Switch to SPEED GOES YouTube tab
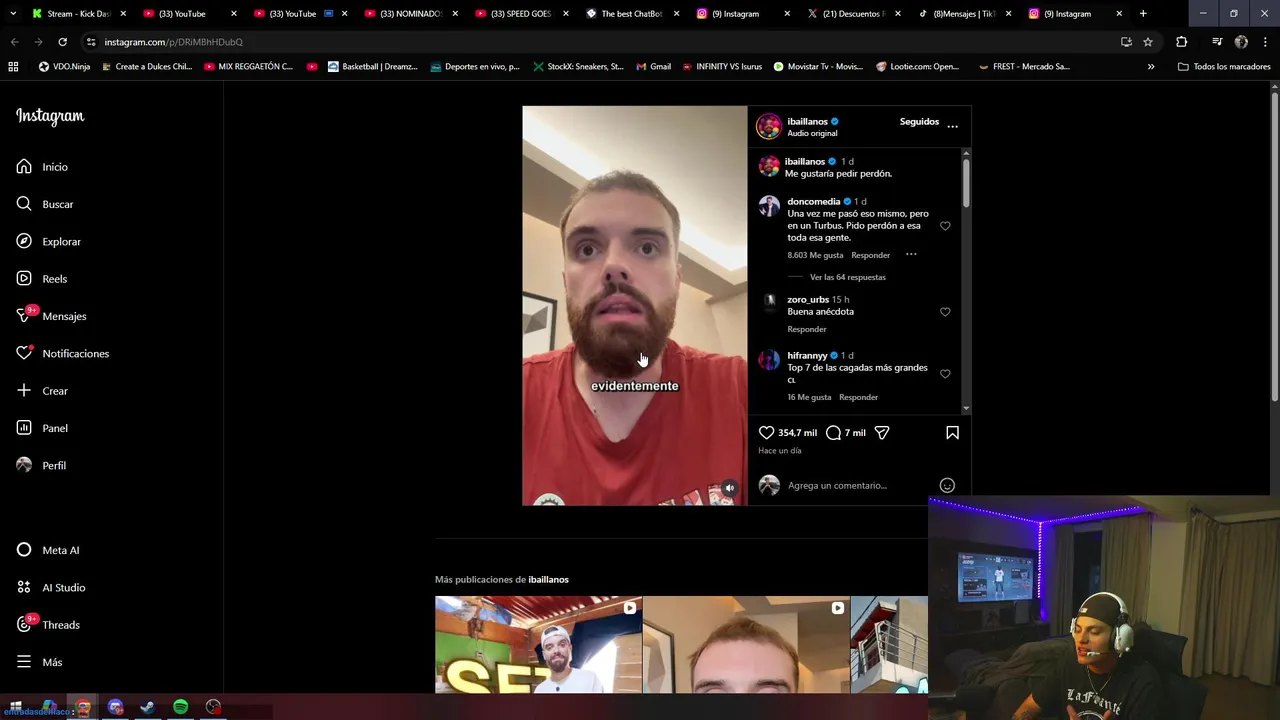This screenshot has width=1280, height=720. [521, 14]
